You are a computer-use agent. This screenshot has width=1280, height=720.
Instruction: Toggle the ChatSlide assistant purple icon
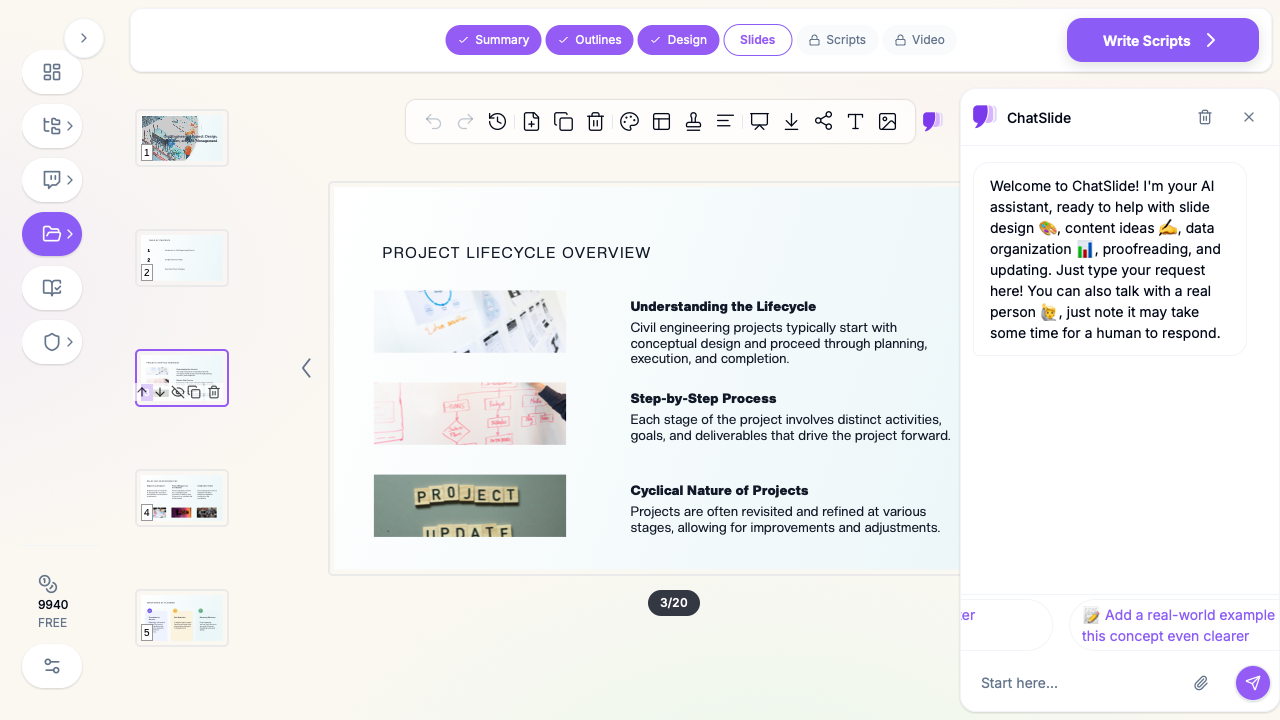click(x=932, y=122)
